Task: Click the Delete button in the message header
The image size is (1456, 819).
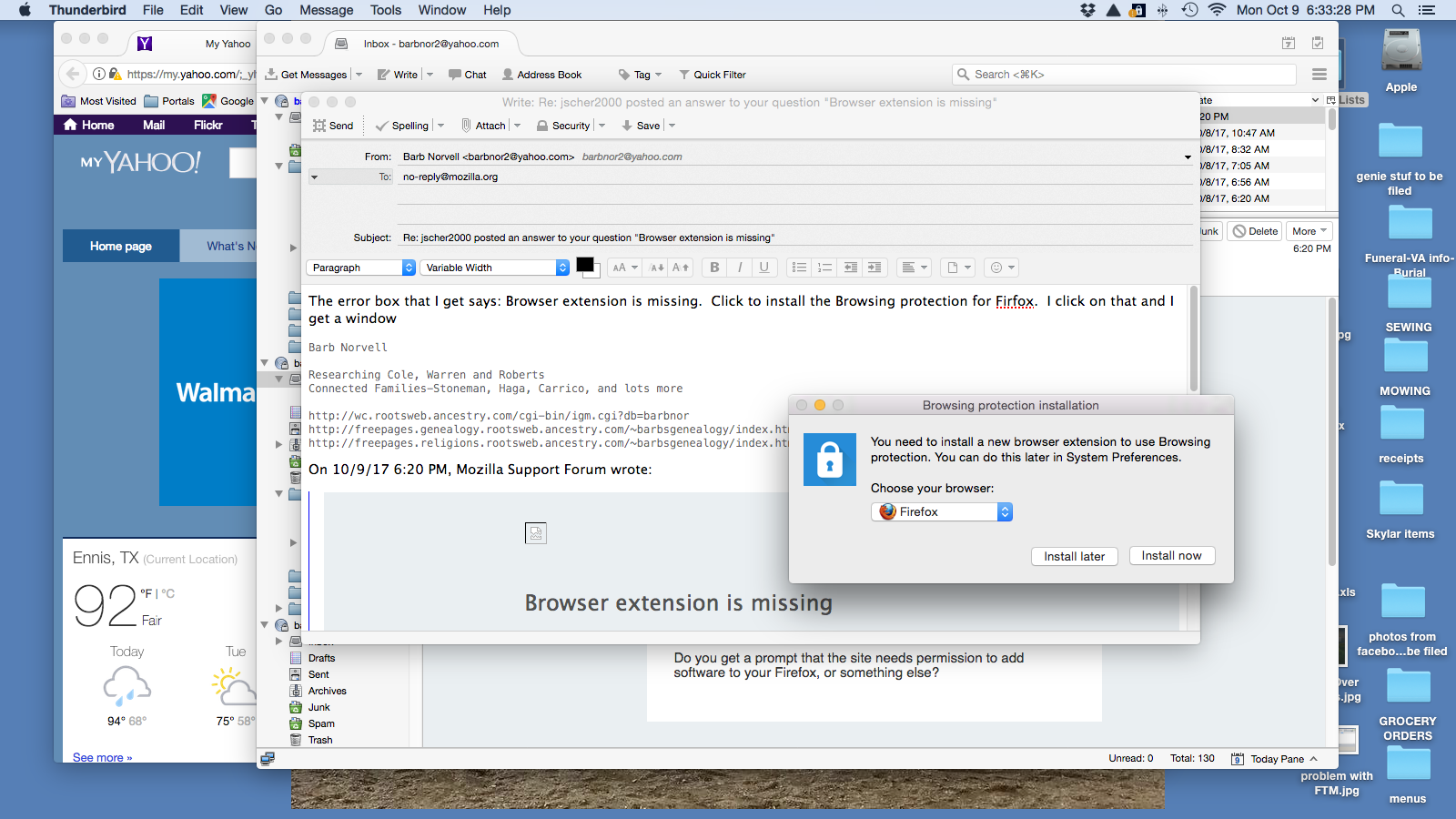Action: coord(1255,231)
